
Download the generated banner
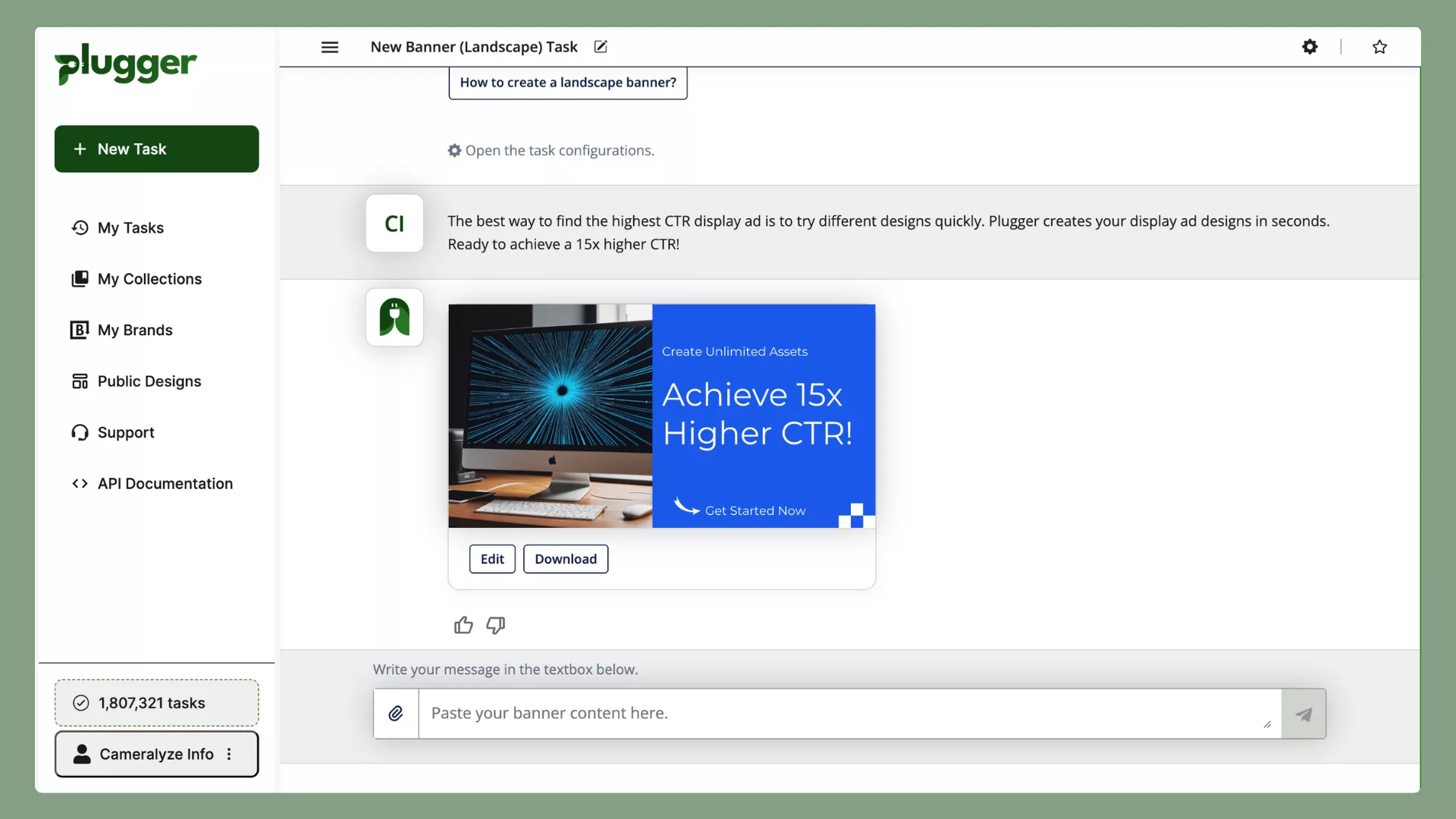[566, 559]
